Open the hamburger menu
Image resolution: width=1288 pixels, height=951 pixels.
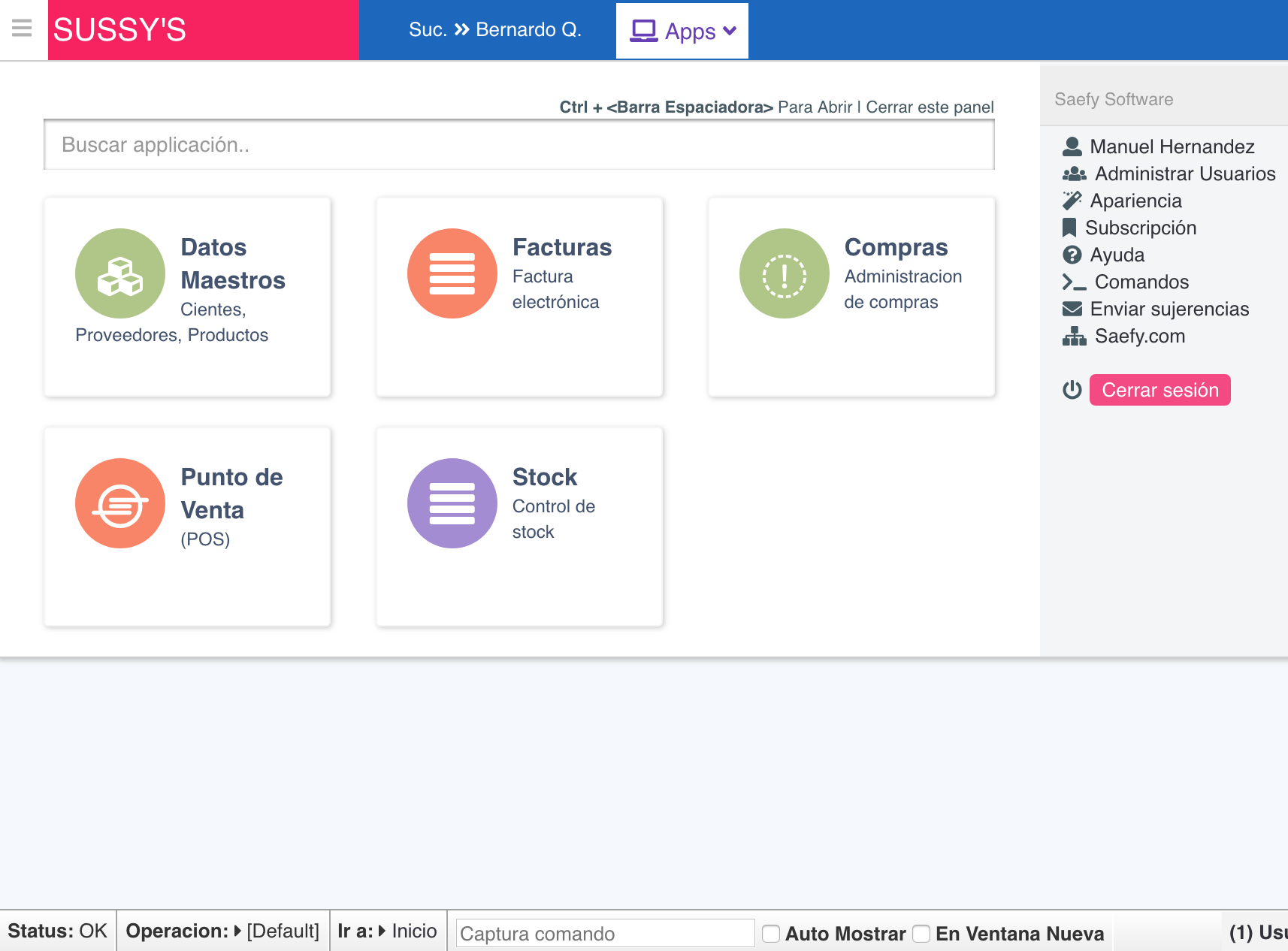pyautogui.click(x=22, y=29)
